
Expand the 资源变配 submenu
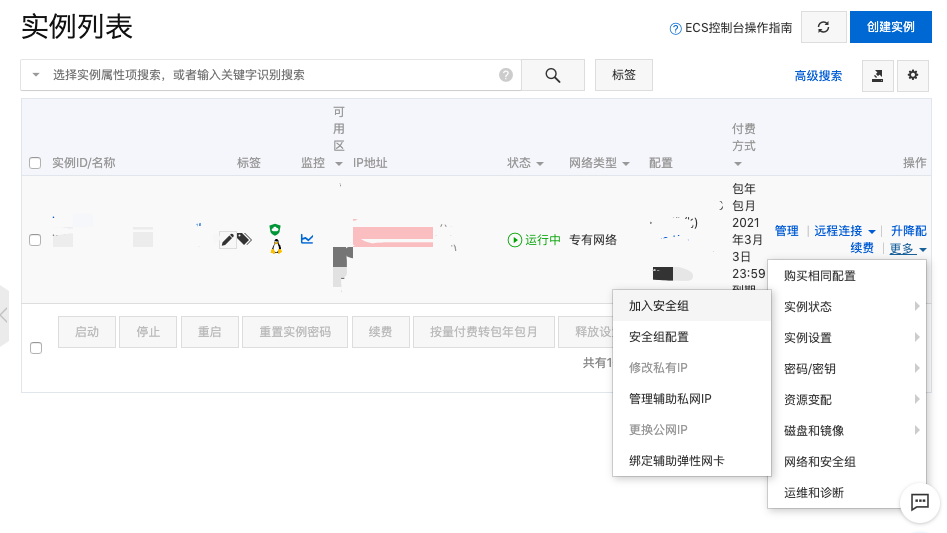[847, 400]
